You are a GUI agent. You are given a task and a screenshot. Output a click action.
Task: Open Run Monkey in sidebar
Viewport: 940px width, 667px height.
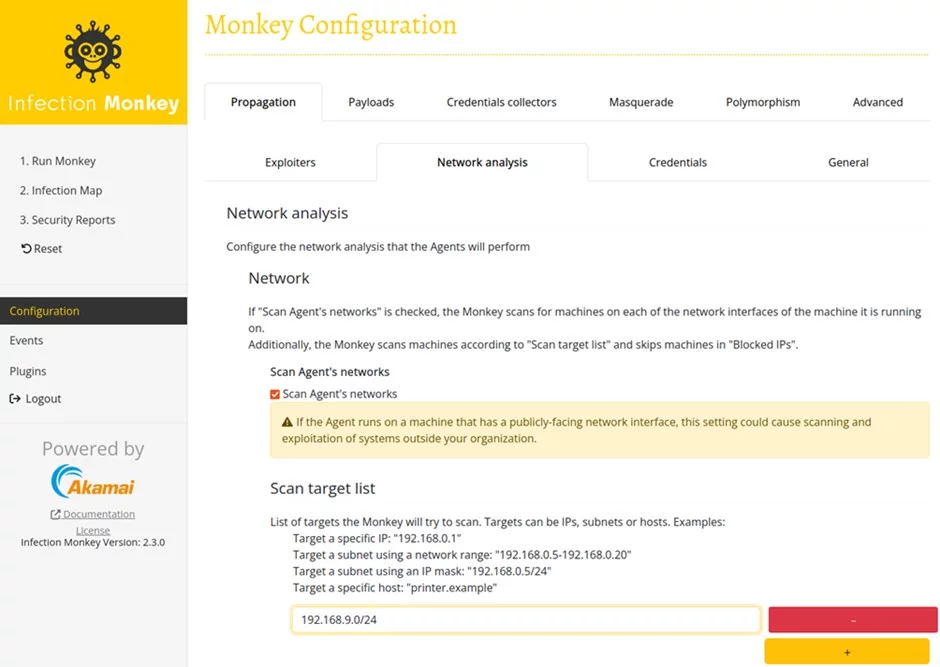[x=58, y=161]
